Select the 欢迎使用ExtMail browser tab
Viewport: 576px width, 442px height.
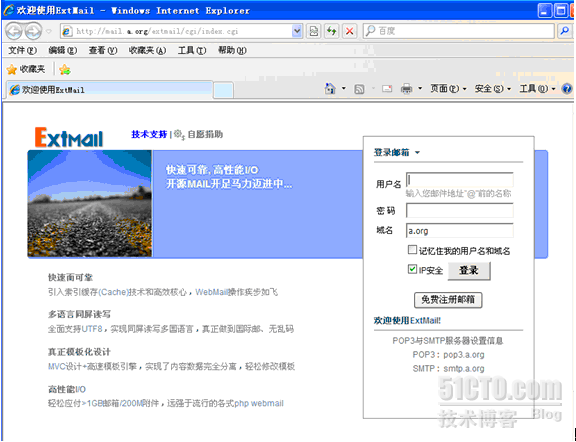[x=109, y=90]
